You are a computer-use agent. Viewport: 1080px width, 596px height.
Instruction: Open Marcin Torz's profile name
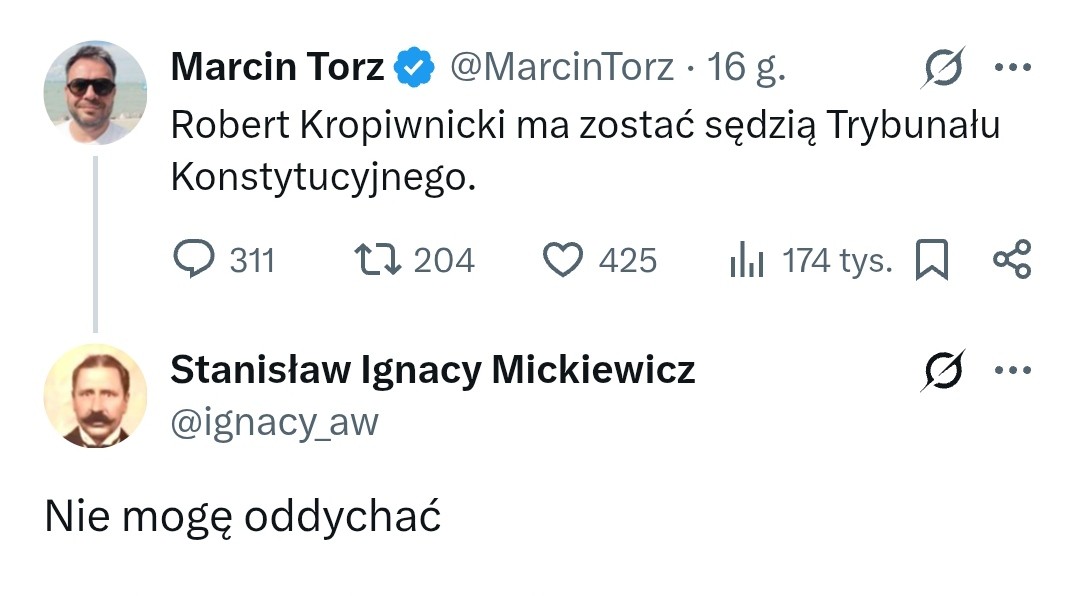275,66
